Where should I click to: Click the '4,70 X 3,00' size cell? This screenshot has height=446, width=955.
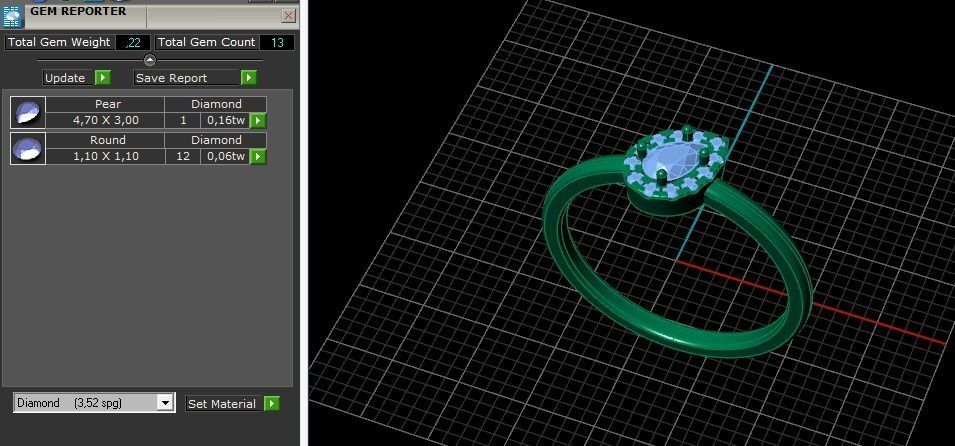pos(105,121)
